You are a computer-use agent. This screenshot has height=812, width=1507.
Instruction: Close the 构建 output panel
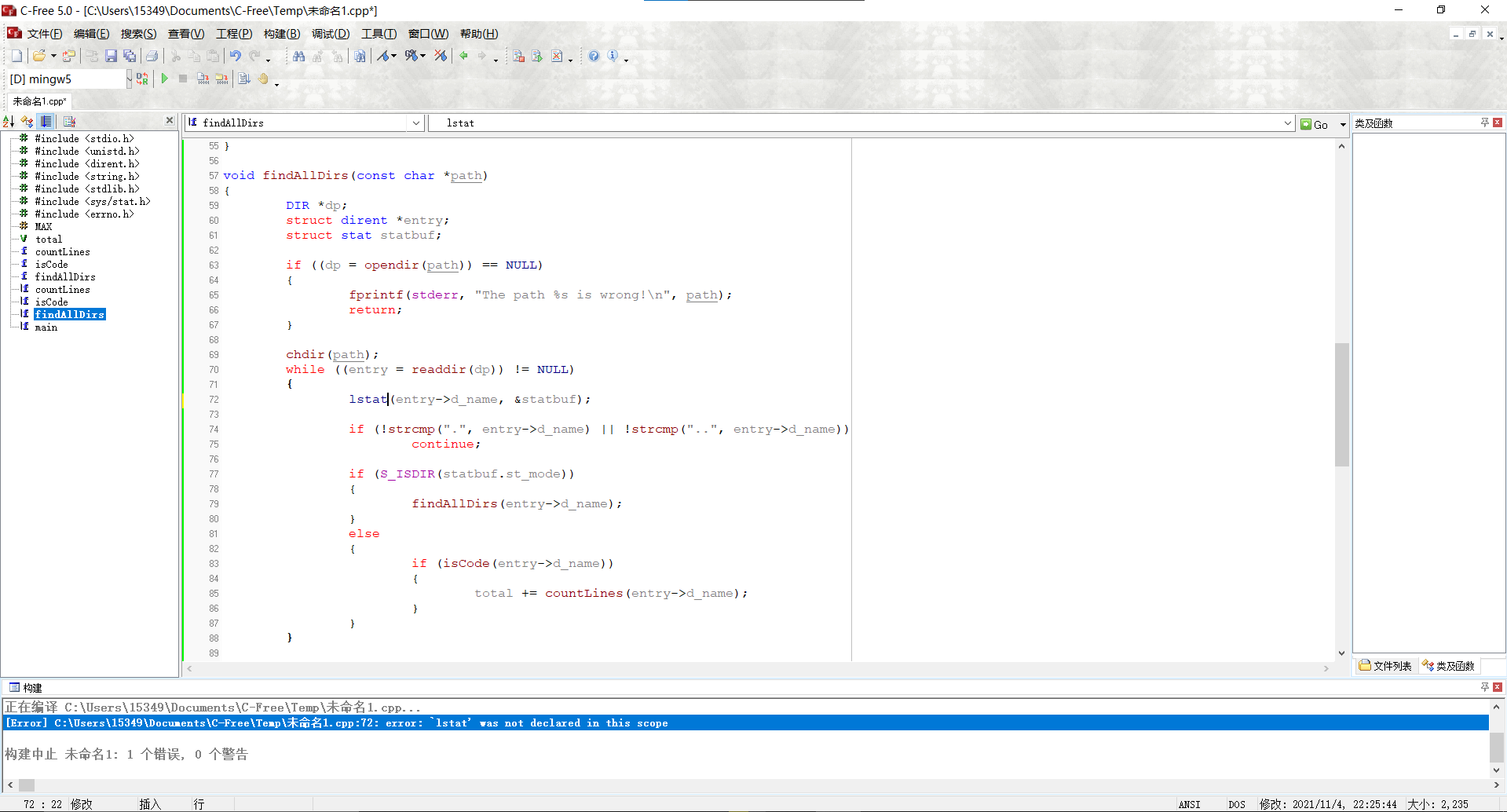tap(1498, 687)
